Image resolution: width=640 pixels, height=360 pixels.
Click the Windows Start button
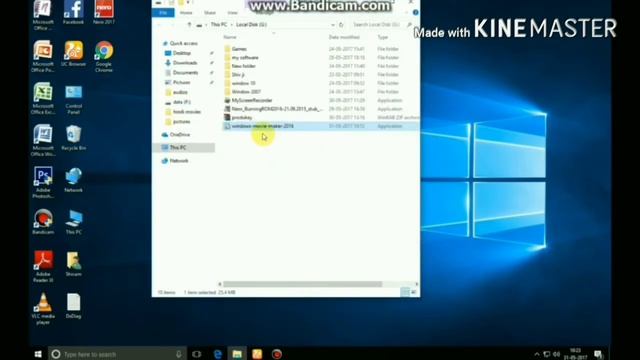coord(38,354)
